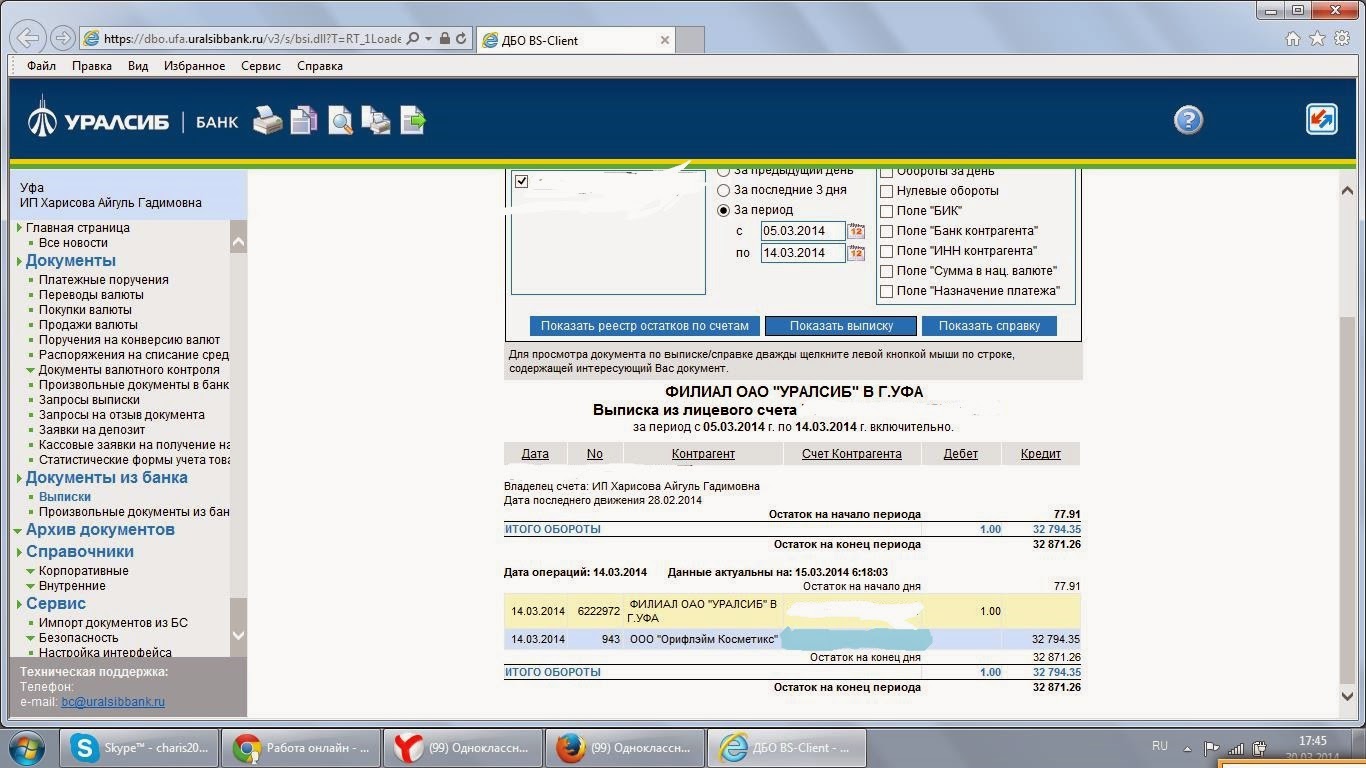1366x768 pixels.
Task: Click the browser forward arrow button
Action: [62, 38]
